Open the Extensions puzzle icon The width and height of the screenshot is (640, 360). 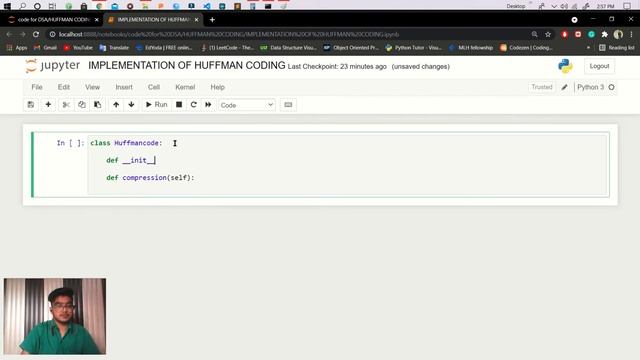pyautogui.click(x=604, y=34)
